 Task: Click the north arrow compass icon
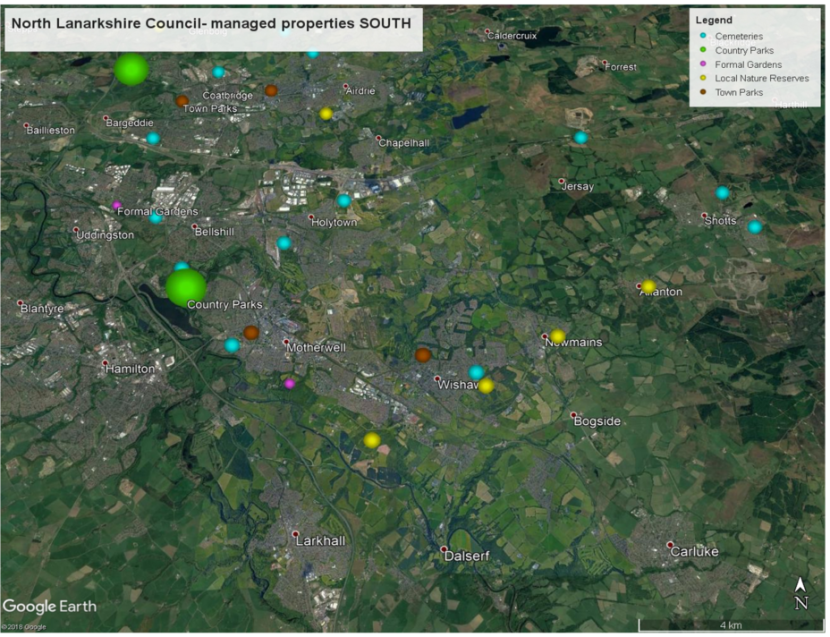[801, 593]
